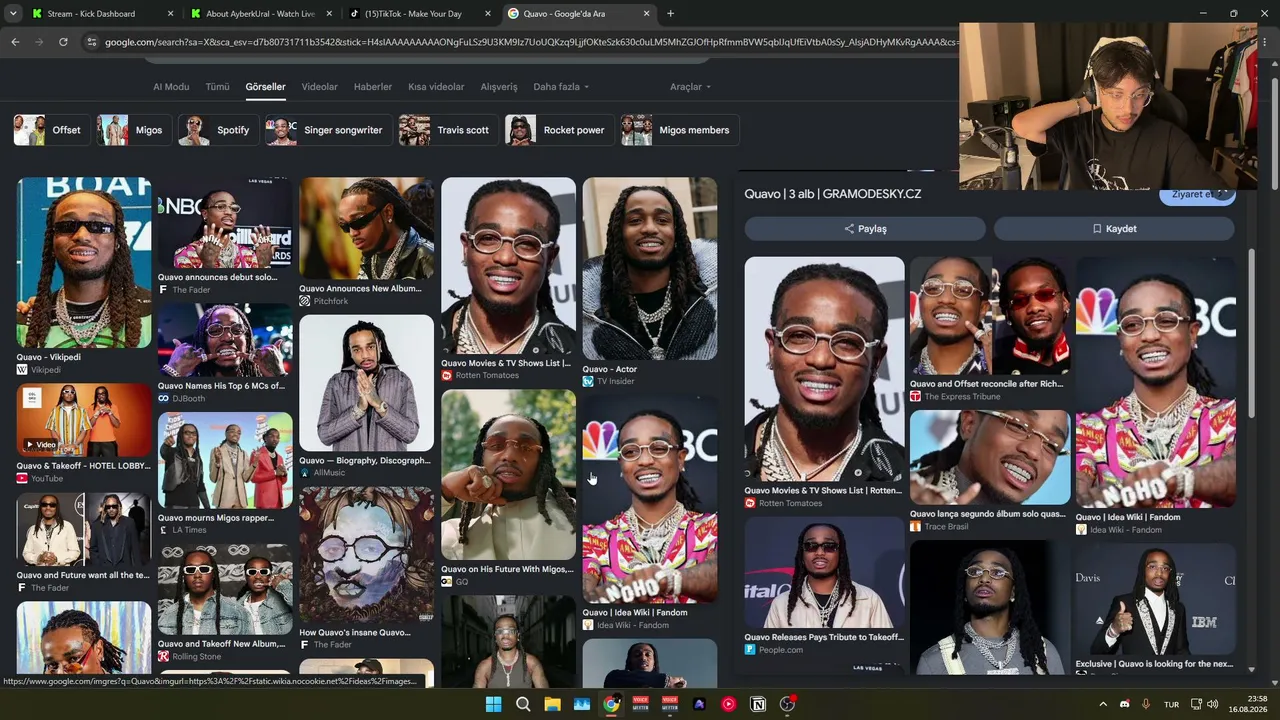Click the microphone icon in system tray
Viewport: 1280px width, 720px height.
[x=1146, y=704]
